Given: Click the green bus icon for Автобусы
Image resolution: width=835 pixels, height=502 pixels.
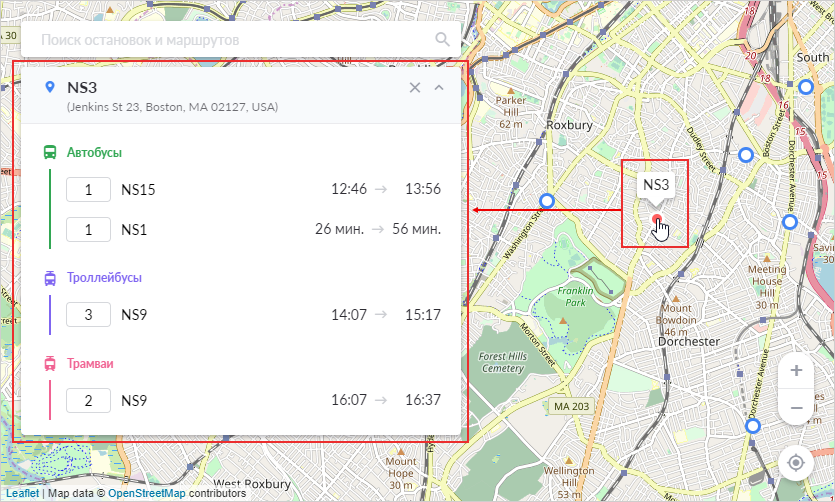Looking at the screenshot, I should [50, 153].
